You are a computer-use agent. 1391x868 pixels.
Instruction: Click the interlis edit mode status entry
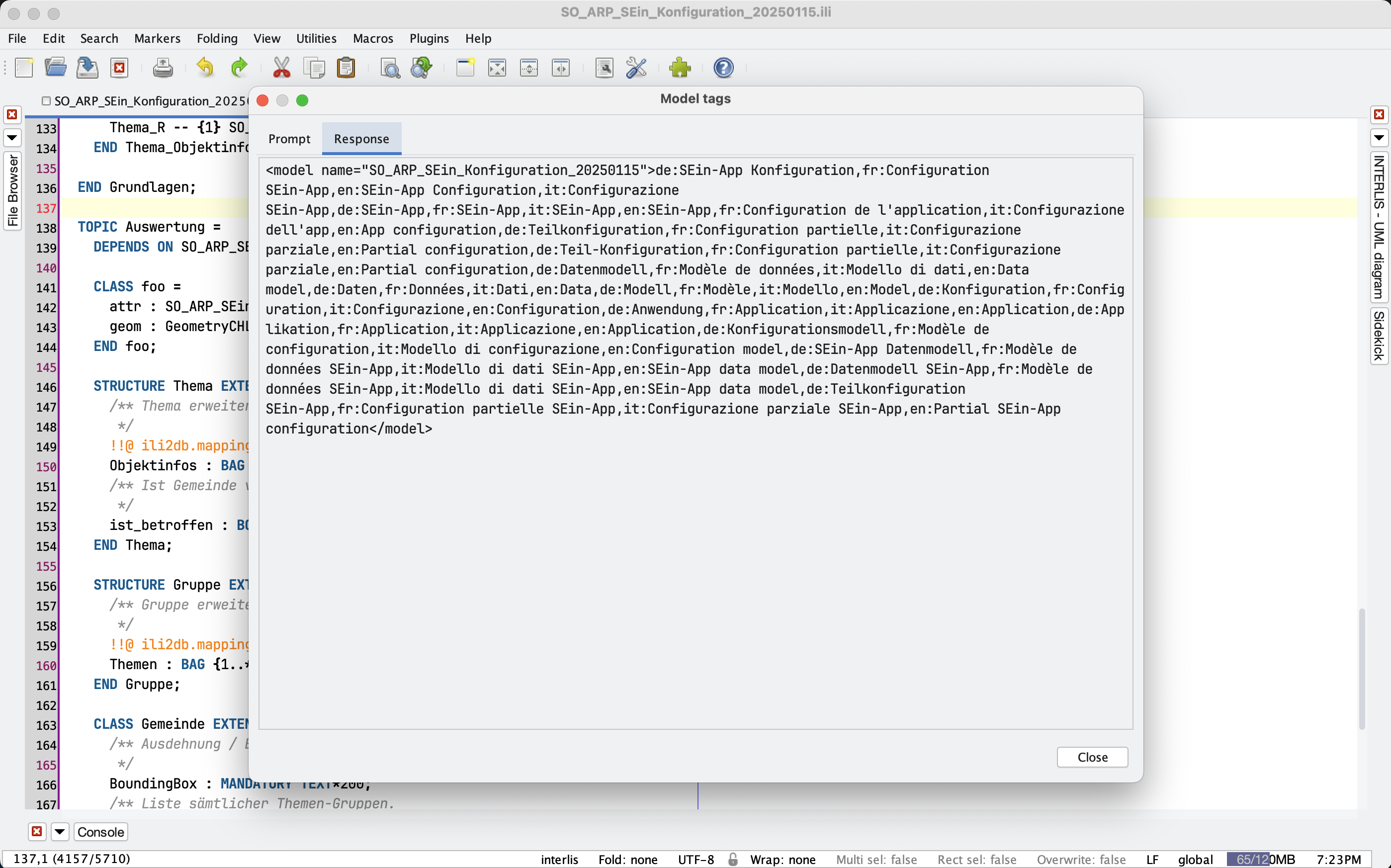(x=559, y=859)
